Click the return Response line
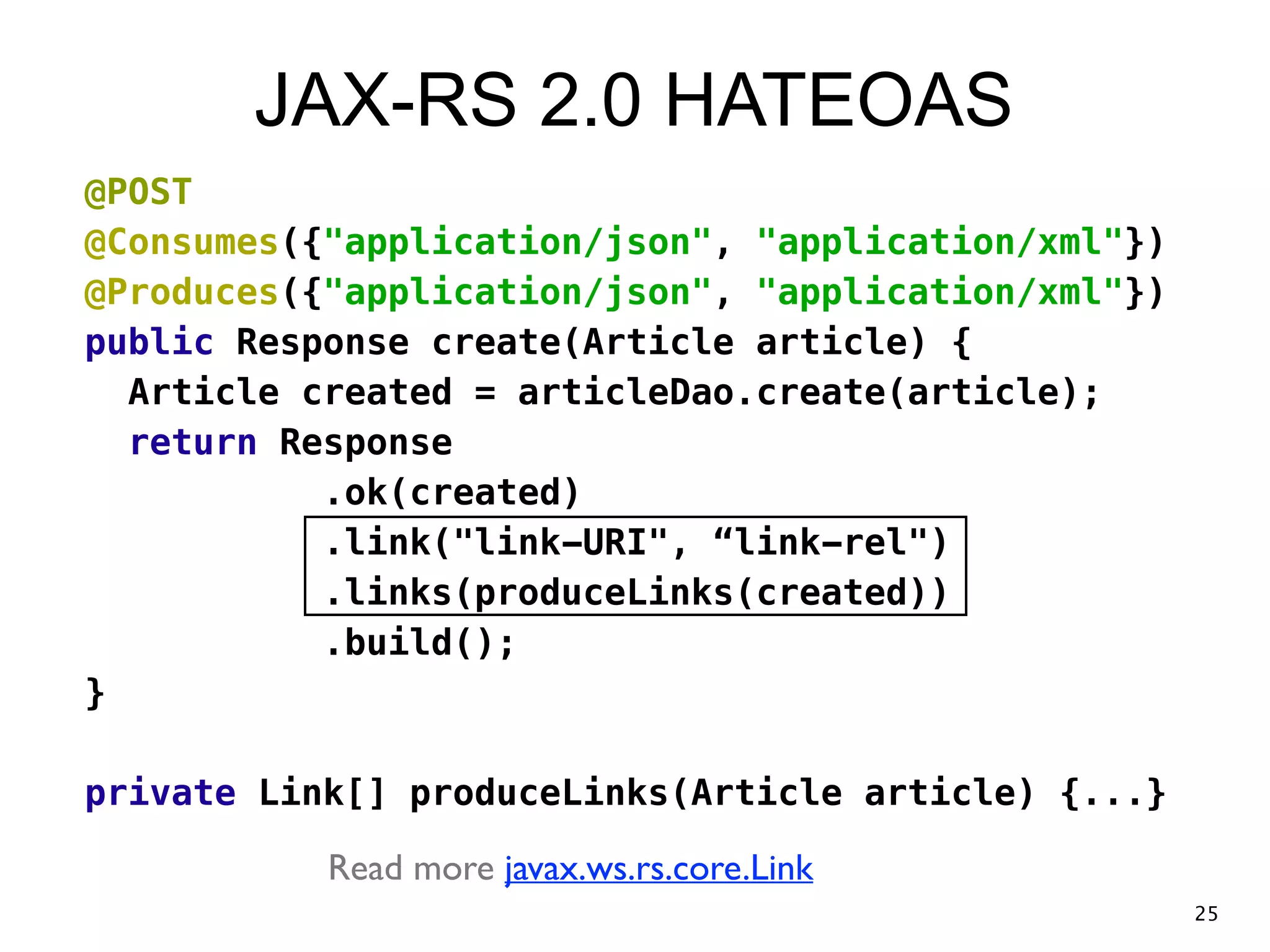This screenshot has height=952, width=1270. (291, 443)
